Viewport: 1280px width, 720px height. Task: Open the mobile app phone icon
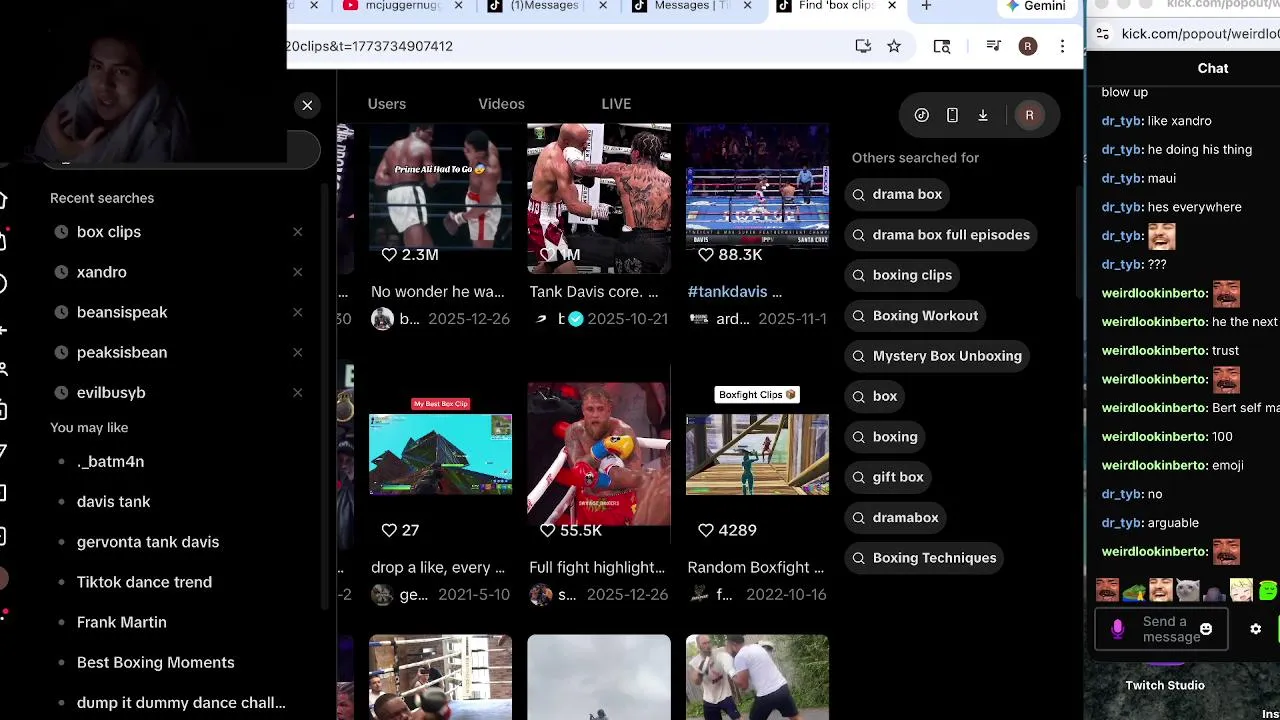click(952, 115)
